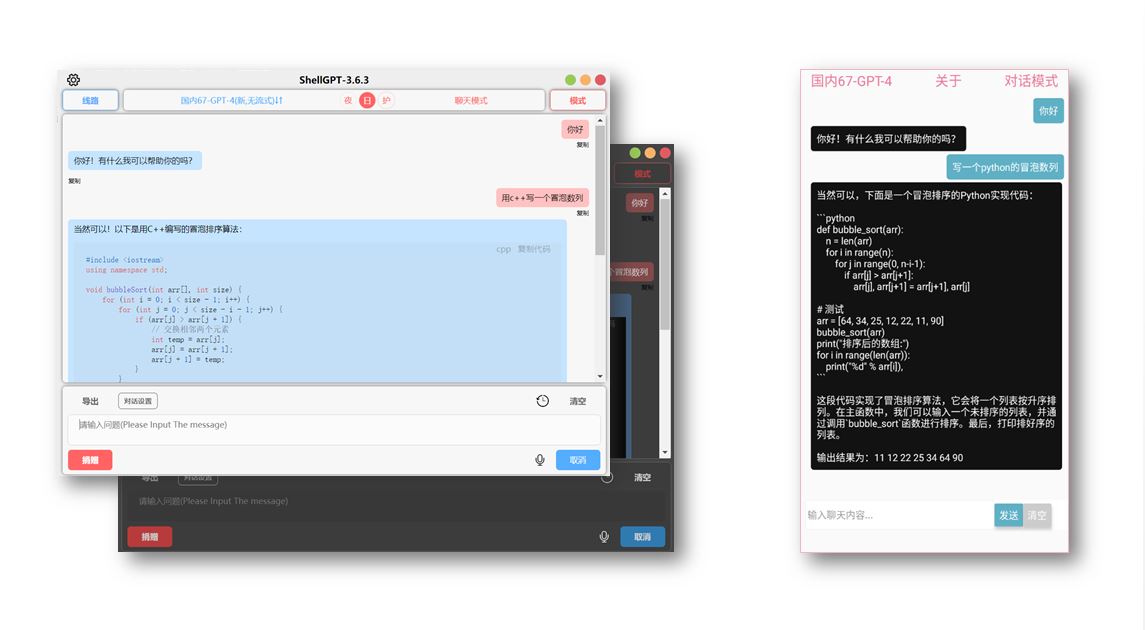The height and width of the screenshot is (630, 1145).
Task: Click the scrollbar thumb in light chat area
Action: (600, 190)
